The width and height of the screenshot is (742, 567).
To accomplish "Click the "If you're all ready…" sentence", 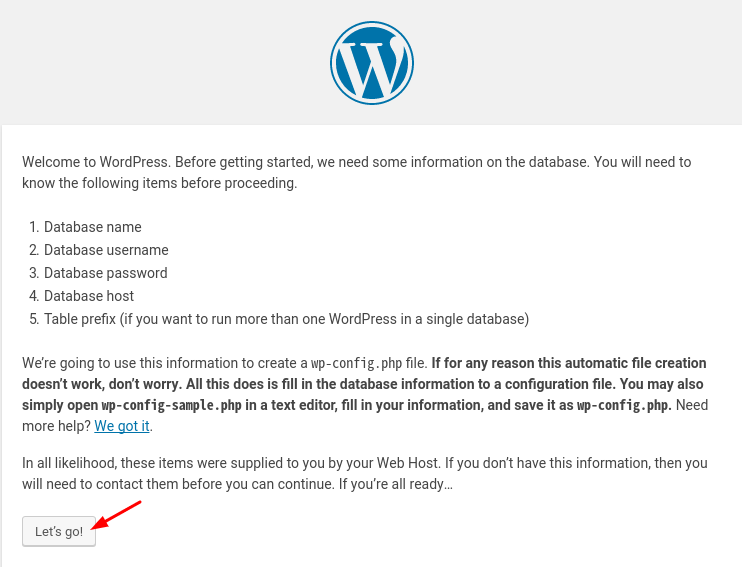I will (x=396, y=484).
